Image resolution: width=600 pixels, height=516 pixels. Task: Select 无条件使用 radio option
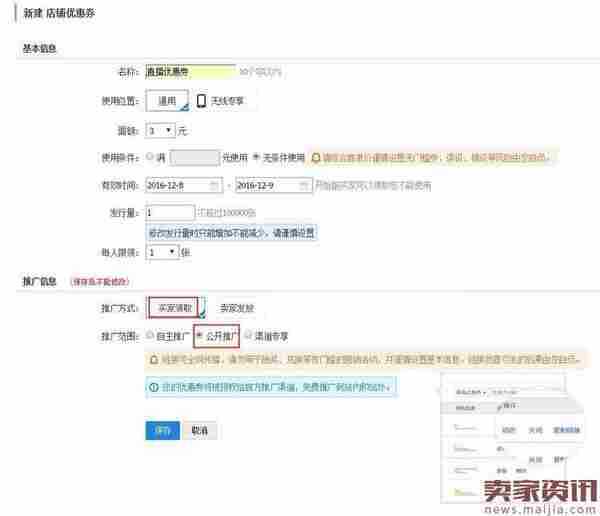pos(256,157)
